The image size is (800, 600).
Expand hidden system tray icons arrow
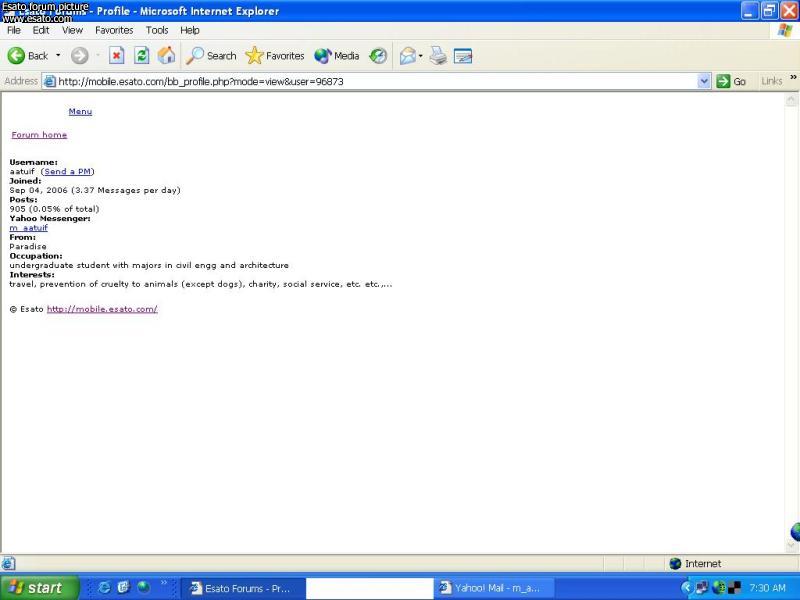686,588
